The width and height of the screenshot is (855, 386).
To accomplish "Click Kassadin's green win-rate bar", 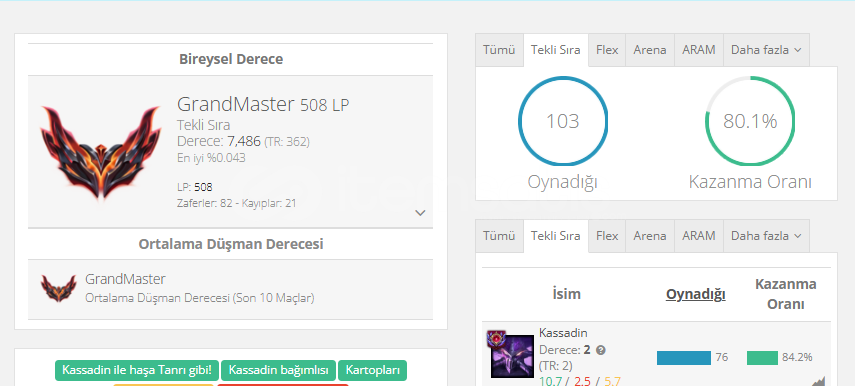I will pos(762,358).
